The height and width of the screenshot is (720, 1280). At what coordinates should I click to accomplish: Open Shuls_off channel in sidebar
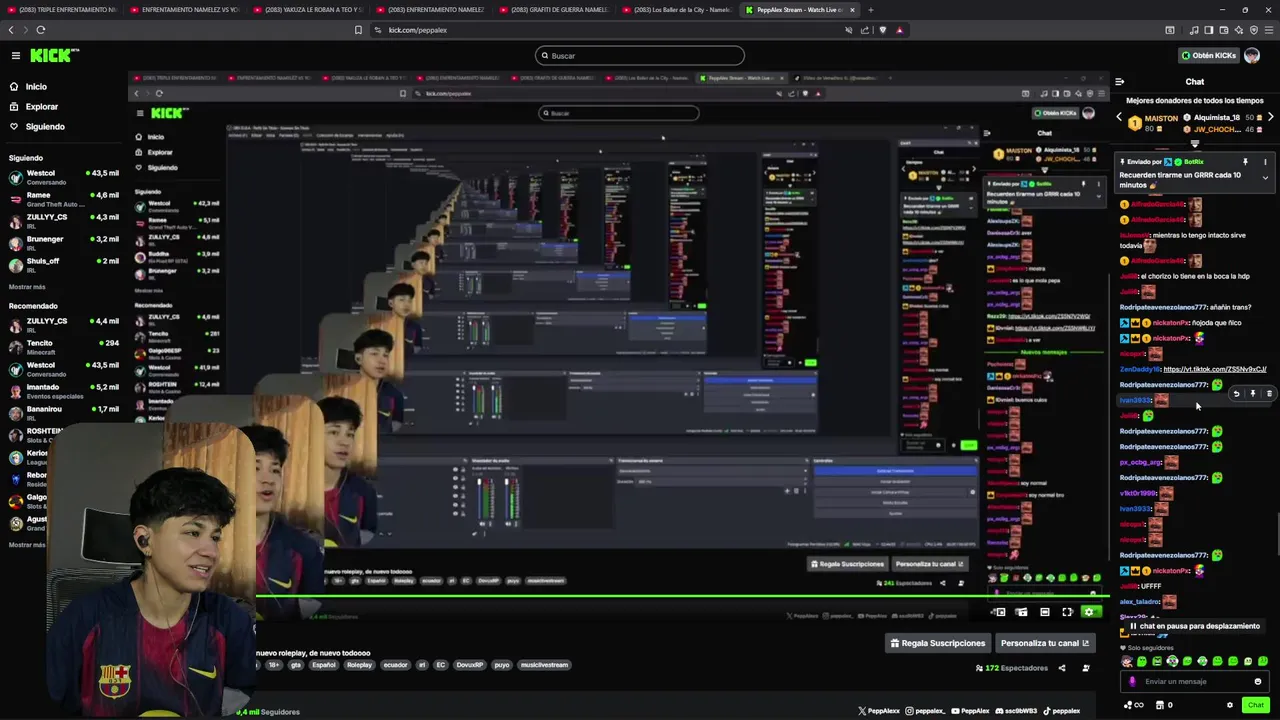tap(64, 265)
